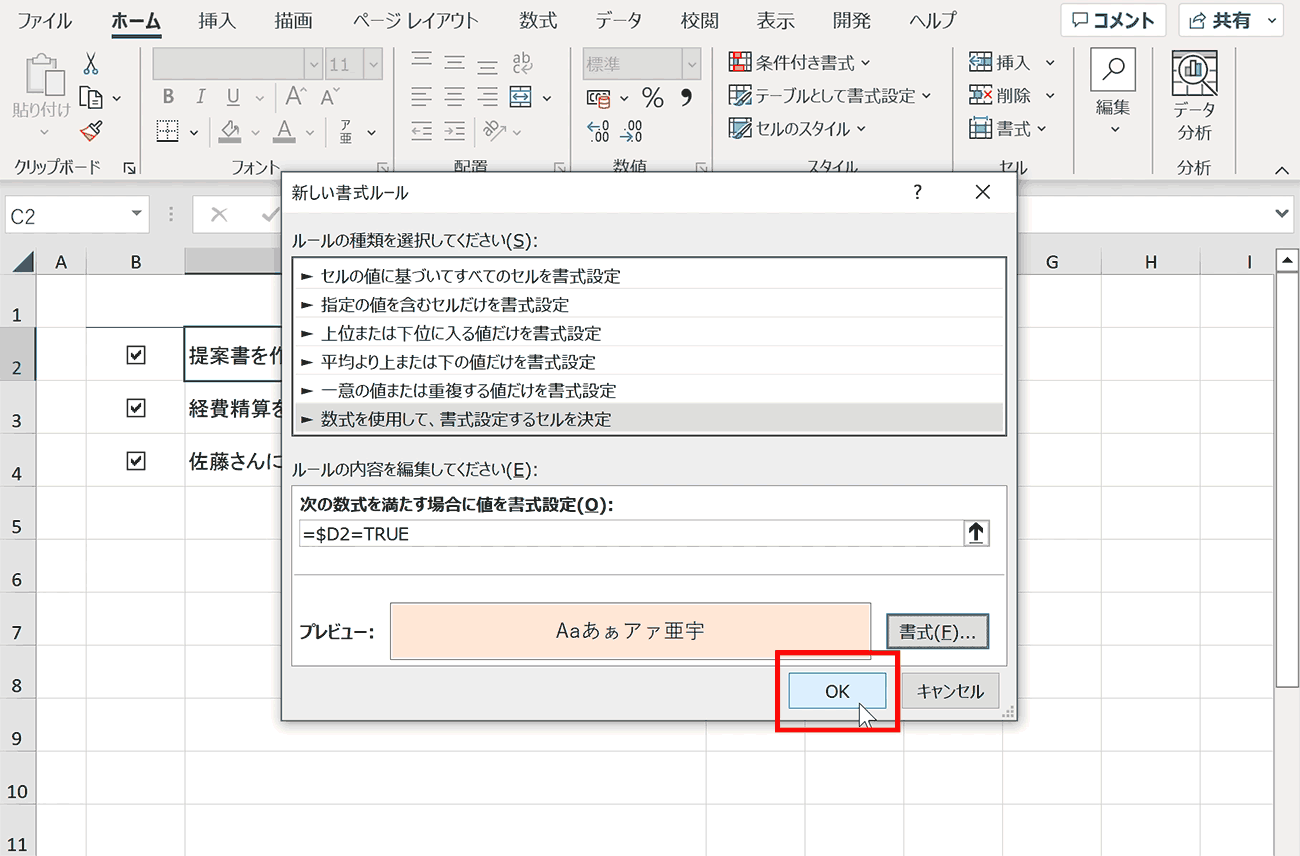
Task: Click the phonetic guide (ア亜) icon
Action: (346, 131)
